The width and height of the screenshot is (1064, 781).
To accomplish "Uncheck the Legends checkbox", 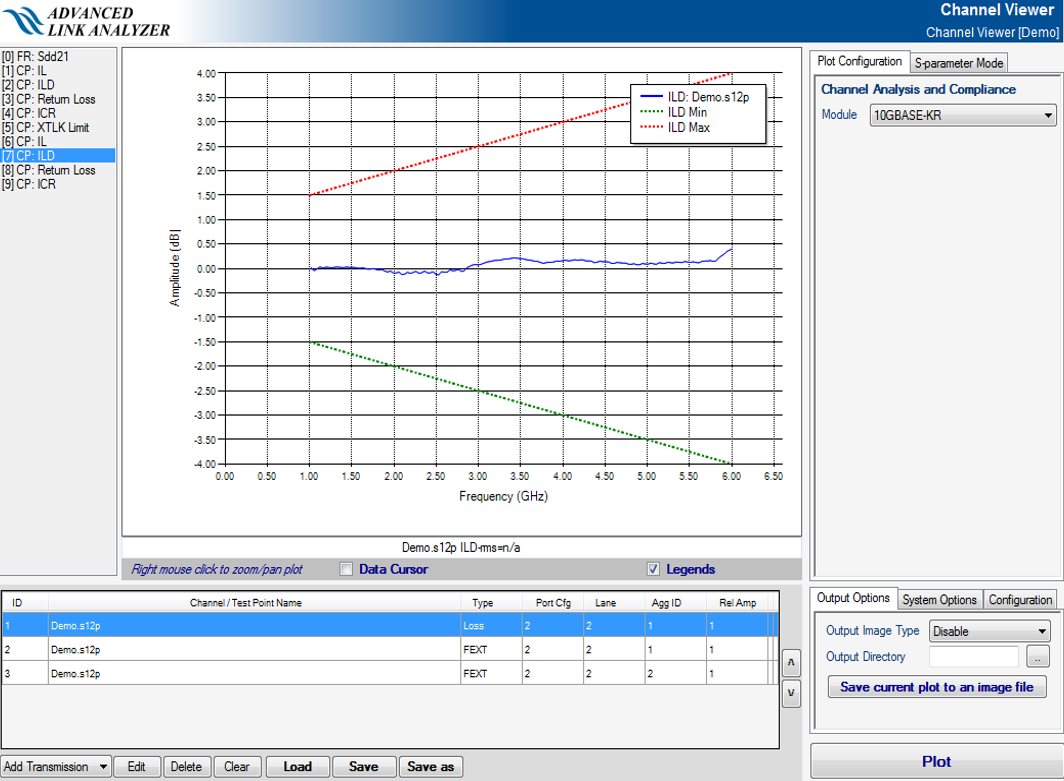I will [x=653, y=570].
